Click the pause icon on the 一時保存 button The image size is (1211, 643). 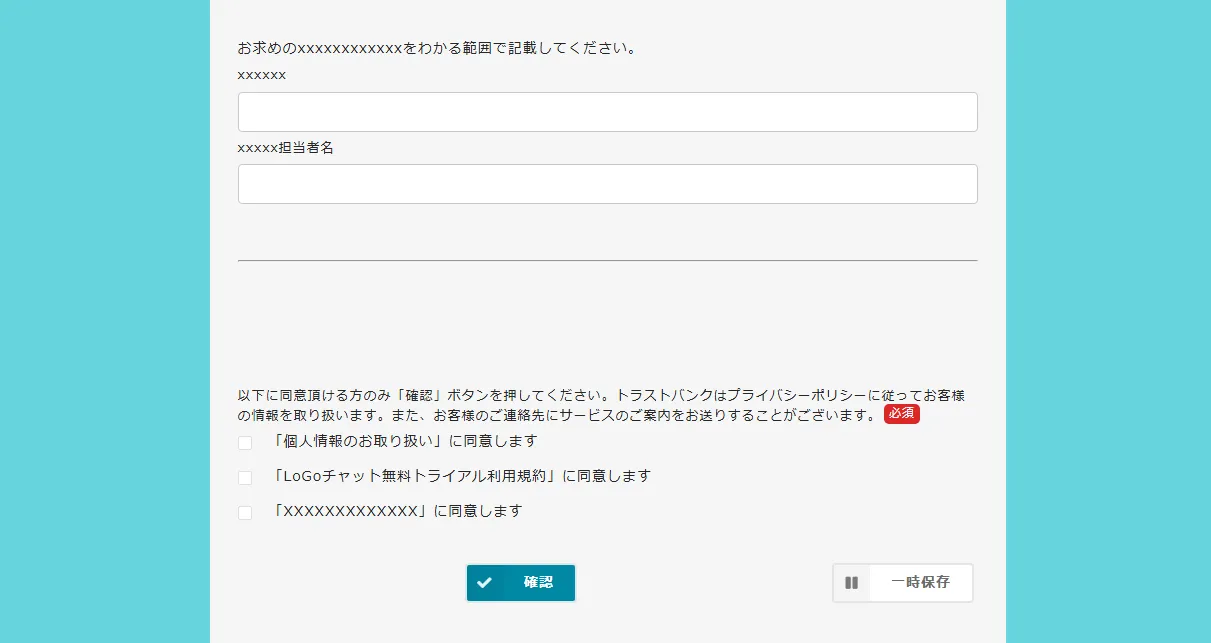pyautogui.click(x=851, y=583)
